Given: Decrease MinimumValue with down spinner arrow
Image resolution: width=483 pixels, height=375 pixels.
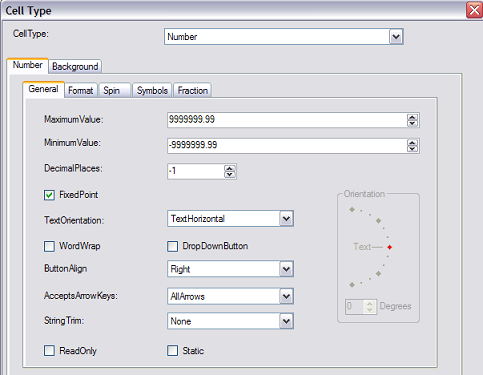Looking at the screenshot, I should [x=412, y=149].
